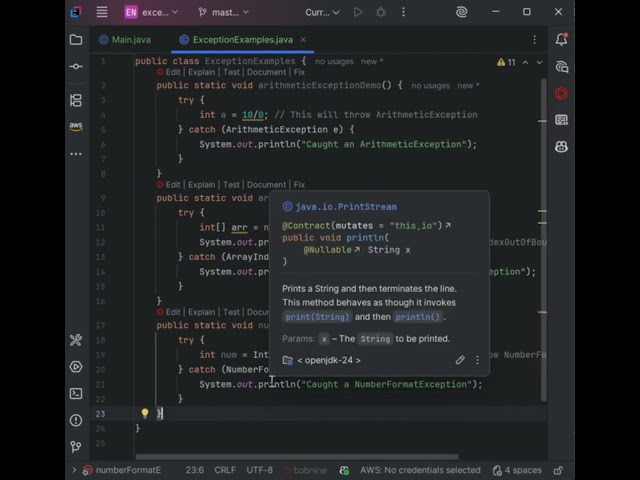640x480 pixels.
Task: Click the Copilot status bar icon
Action: pyautogui.click(x=344, y=470)
